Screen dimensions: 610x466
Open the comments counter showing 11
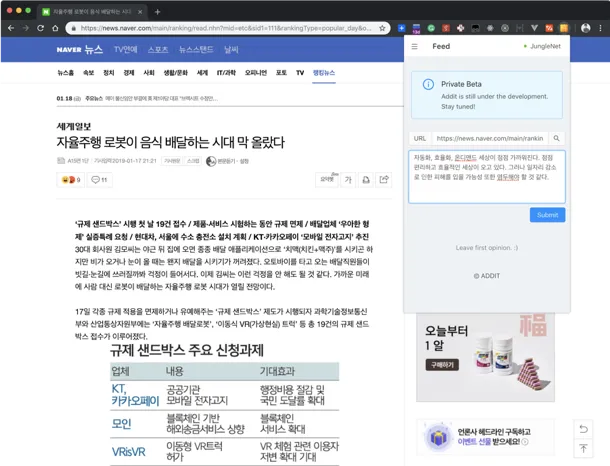99,180
